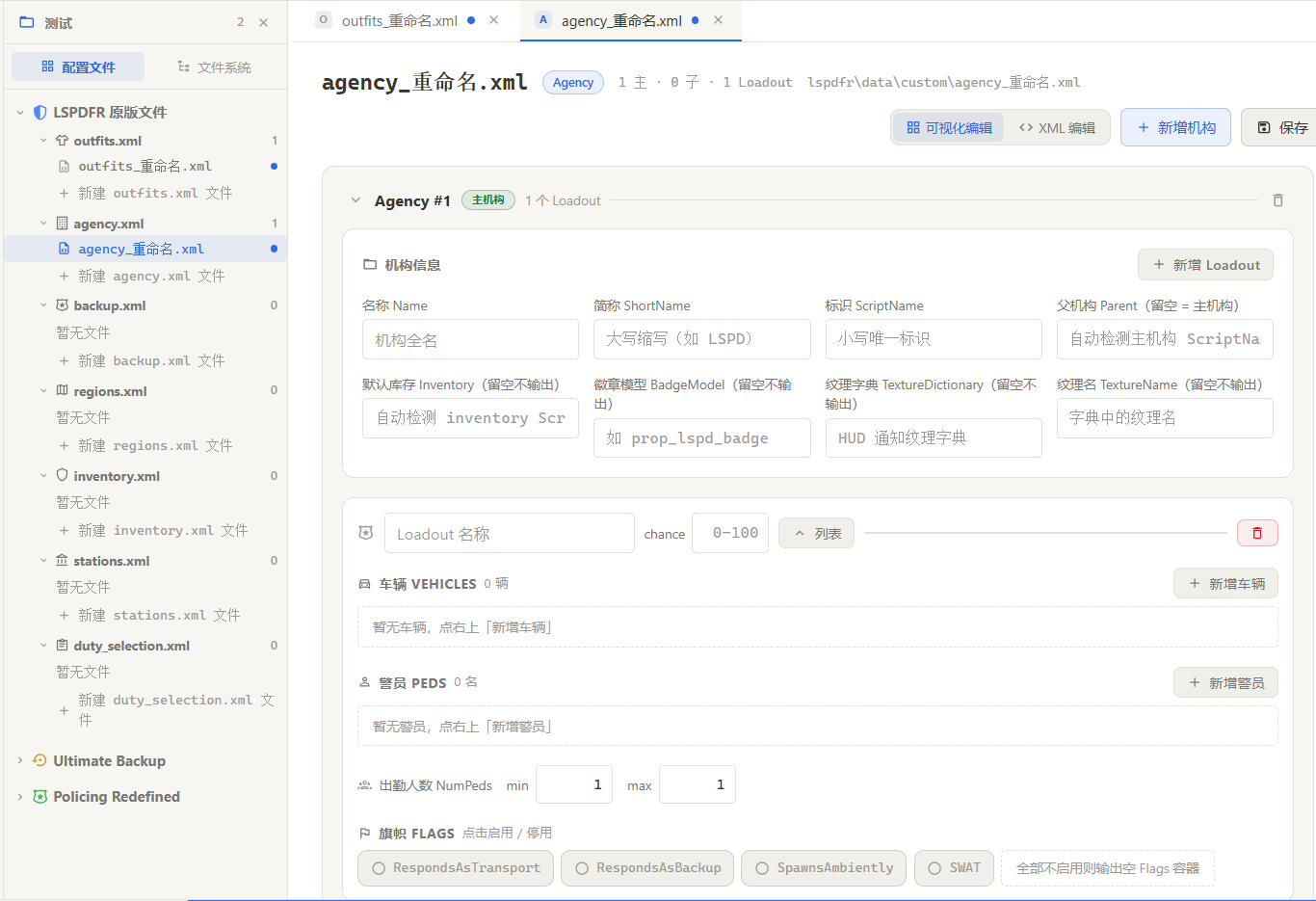Click the 简称 ShortName input field
Image resolution: width=1316 pixels, height=901 pixels.
pyautogui.click(x=702, y=339)
